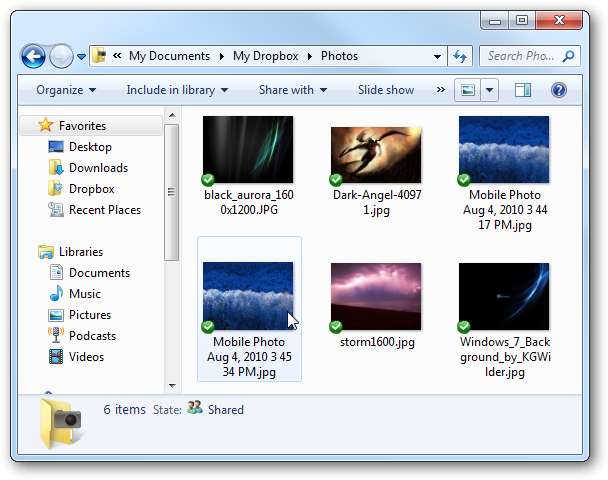Open Recent Places in Favorites
The height and width of the screenshot is (480, 608).
pyautogui.click(x=105, y=210)
